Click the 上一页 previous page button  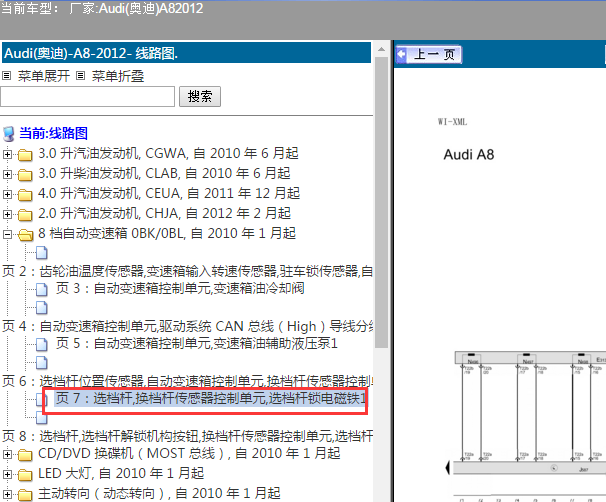[x=429, y=54]
